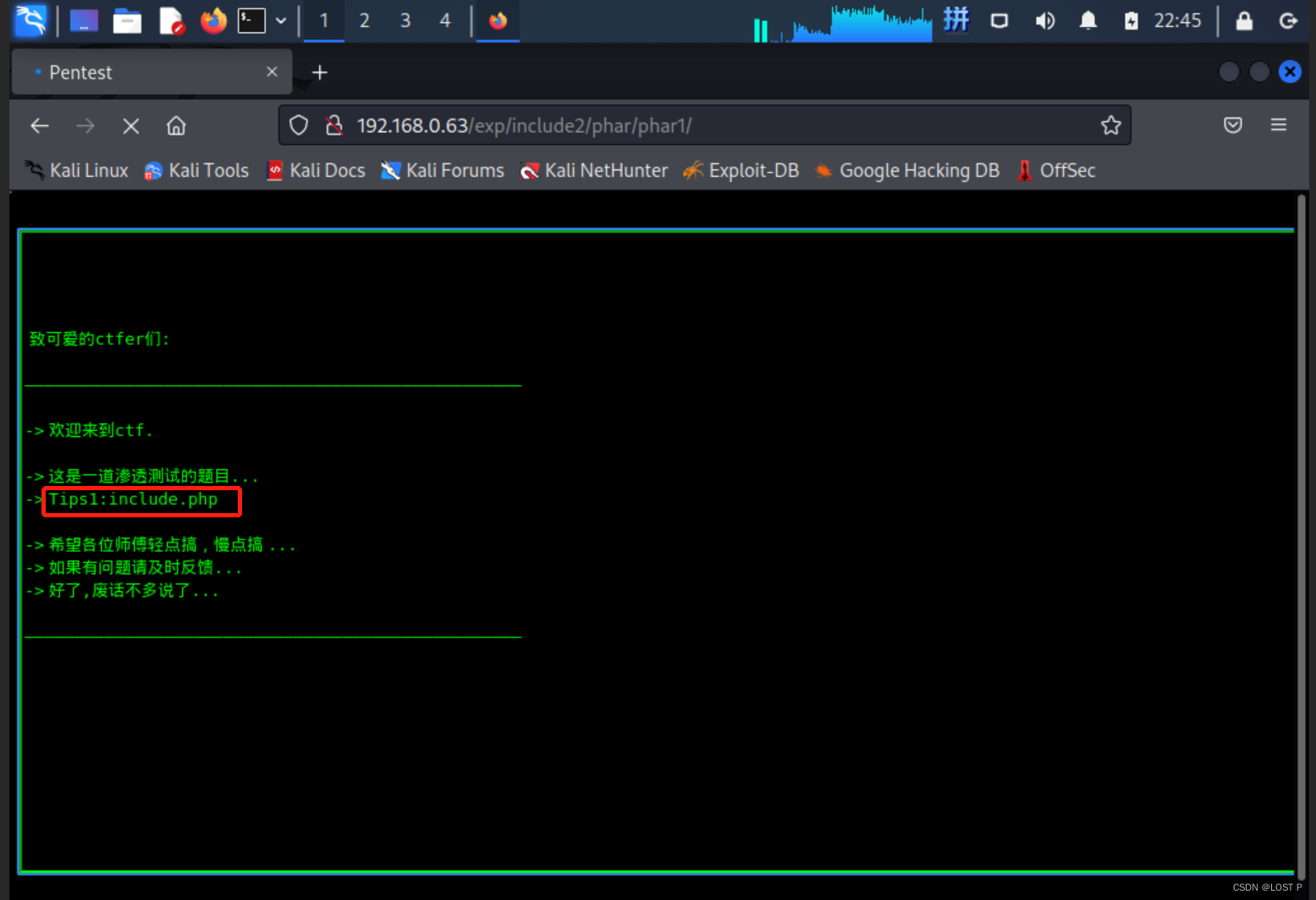
Task: Open the Kali Forums bookmark
Action: pos(443,170)
